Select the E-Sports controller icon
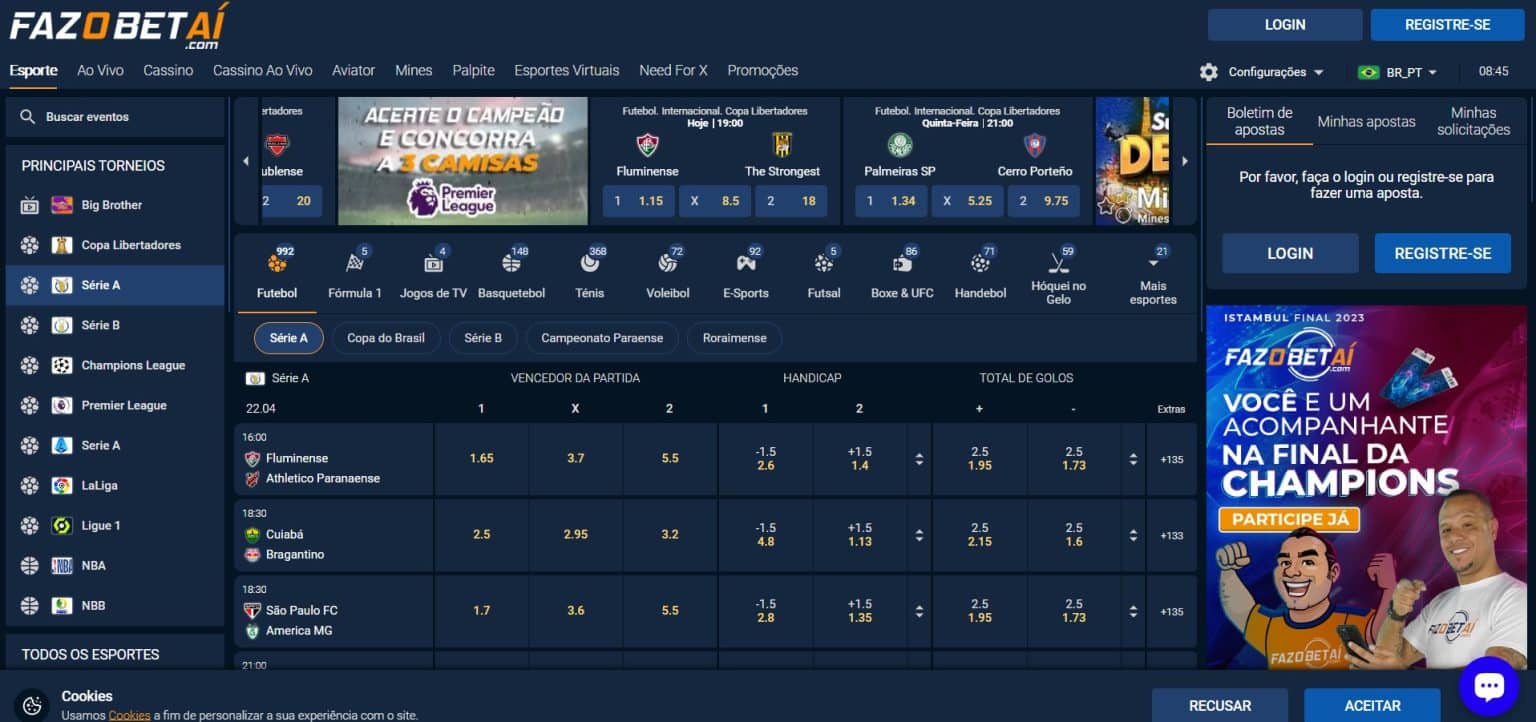 coord(746,264)
